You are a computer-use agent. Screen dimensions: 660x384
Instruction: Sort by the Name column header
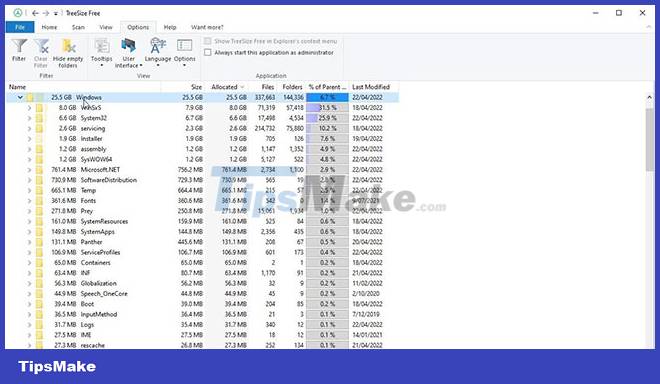pyautogui.click(x=83, y=87)
